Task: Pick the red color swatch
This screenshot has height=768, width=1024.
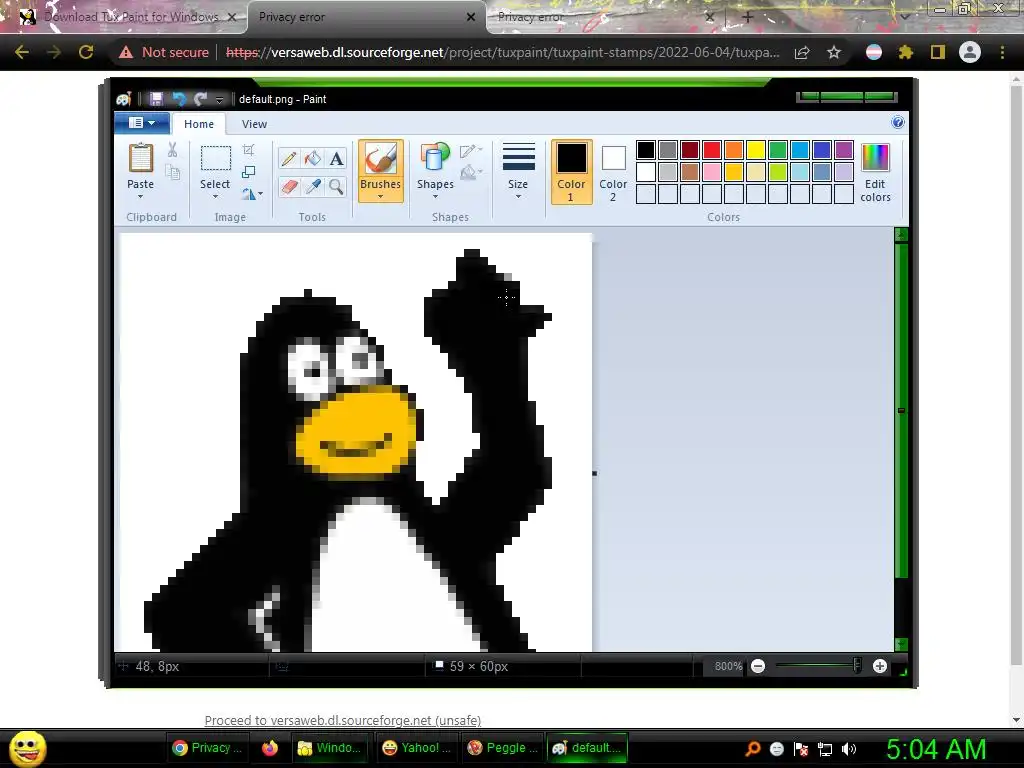Action: 712,150
